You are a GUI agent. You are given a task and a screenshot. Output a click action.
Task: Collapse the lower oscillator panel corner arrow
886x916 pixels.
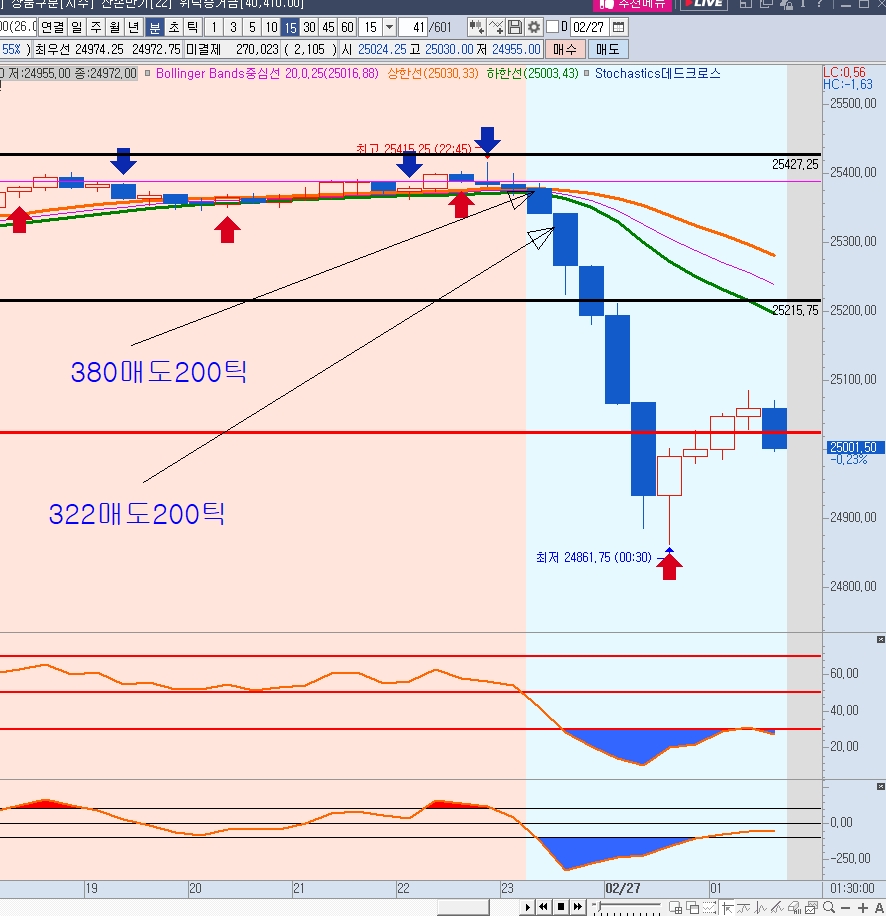tap(880, 785)
